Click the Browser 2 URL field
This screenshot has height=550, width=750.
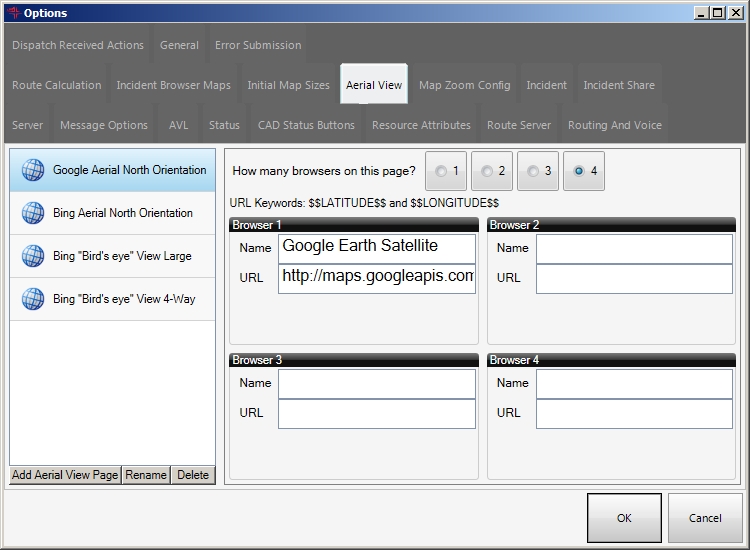634,278
